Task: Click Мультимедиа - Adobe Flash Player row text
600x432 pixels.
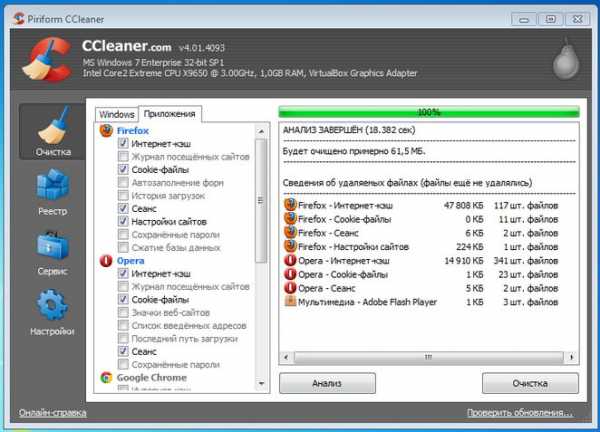Action: (367, 302)
